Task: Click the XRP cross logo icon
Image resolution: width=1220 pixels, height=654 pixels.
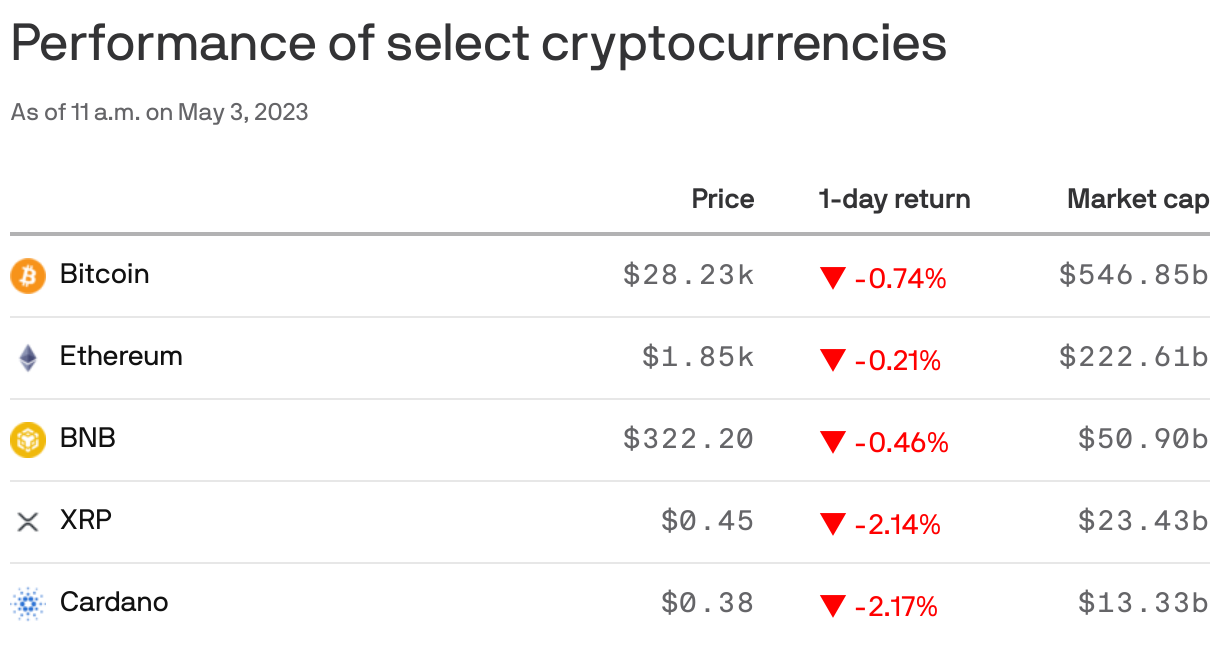Action: point(28,521)
